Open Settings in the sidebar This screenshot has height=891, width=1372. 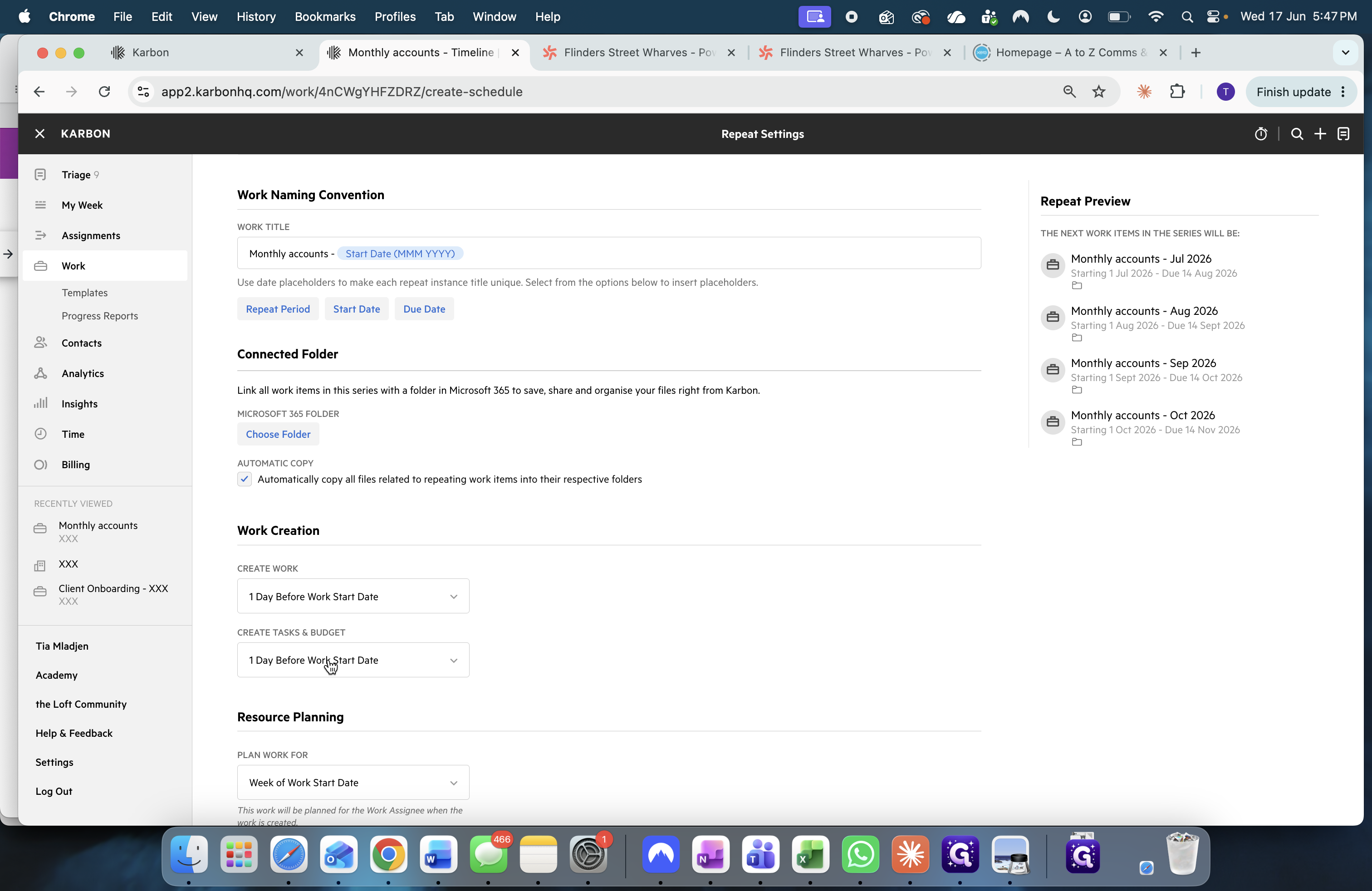55,763
